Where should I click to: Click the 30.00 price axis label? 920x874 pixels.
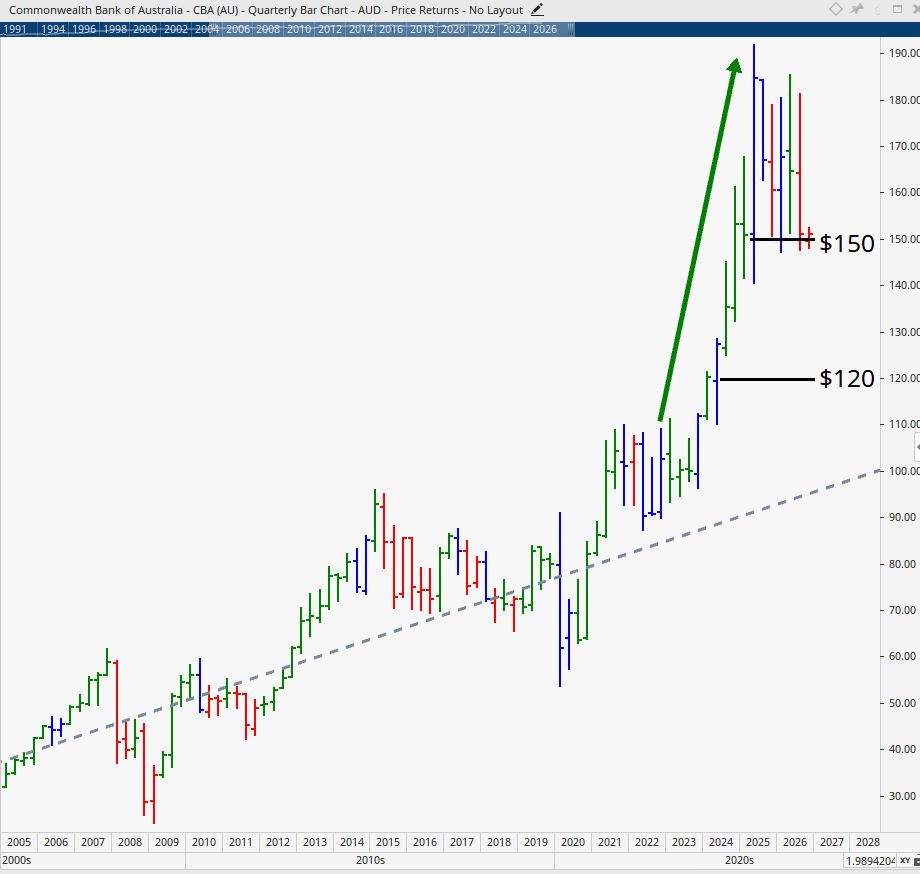(902, 796)
